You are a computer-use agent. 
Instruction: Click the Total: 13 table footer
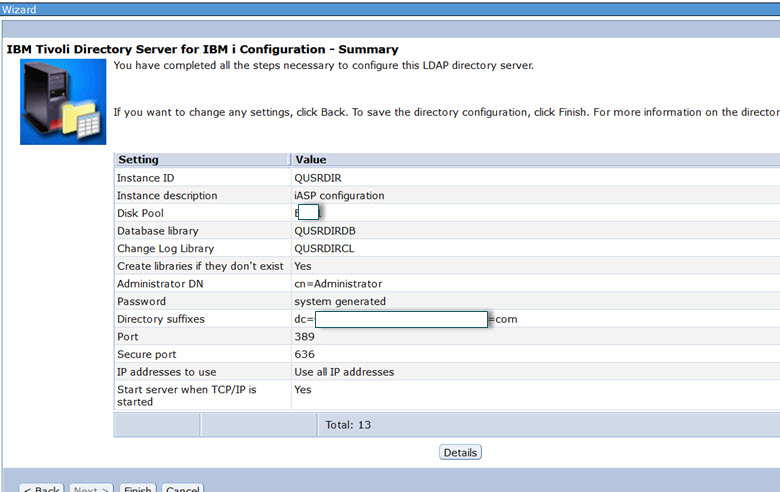pos(348,425)
